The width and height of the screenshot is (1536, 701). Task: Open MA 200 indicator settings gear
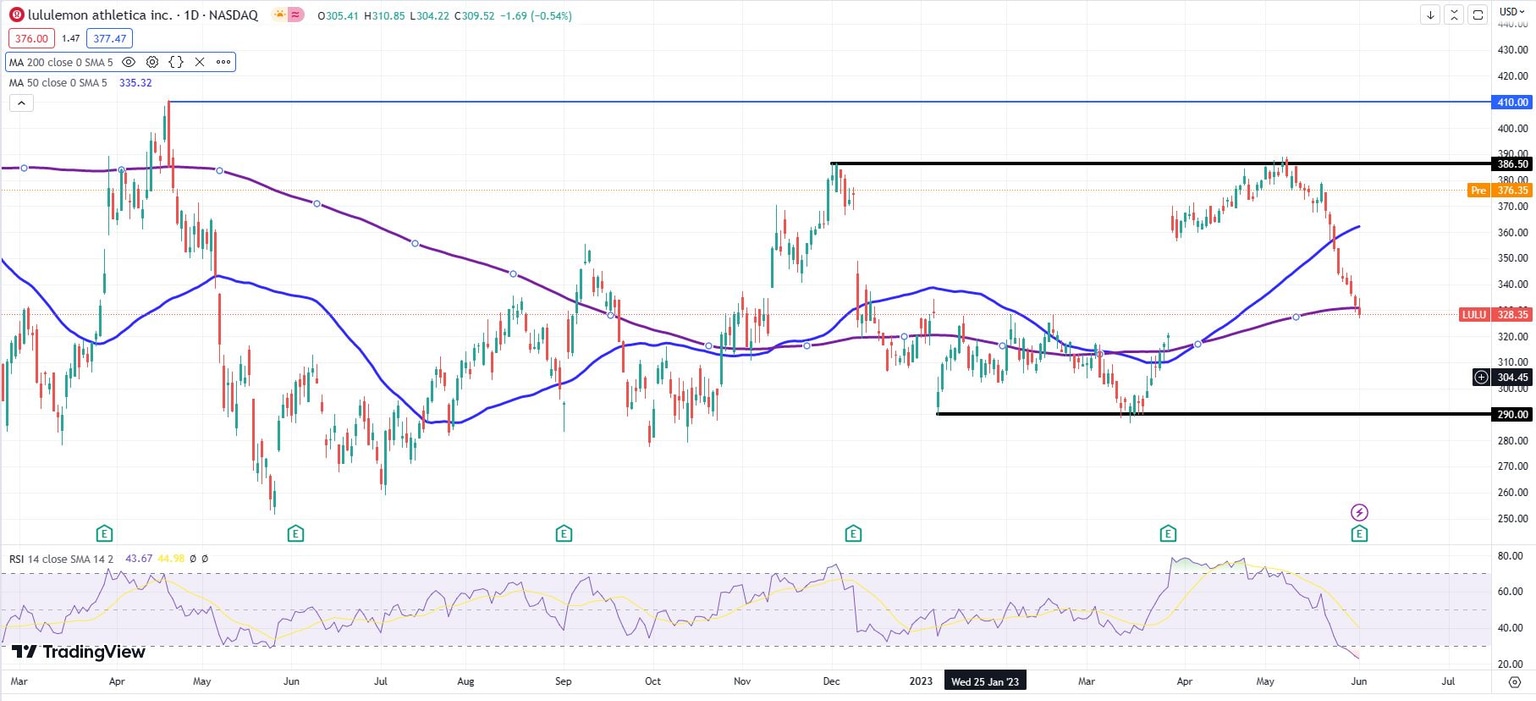click(x=152, y=62)
